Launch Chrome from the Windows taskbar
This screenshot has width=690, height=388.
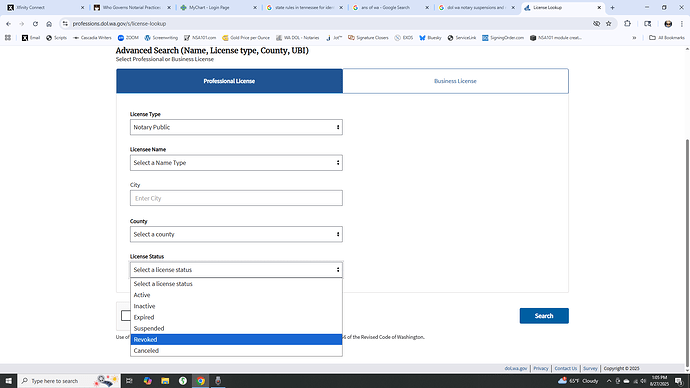[x=200, y=381]
